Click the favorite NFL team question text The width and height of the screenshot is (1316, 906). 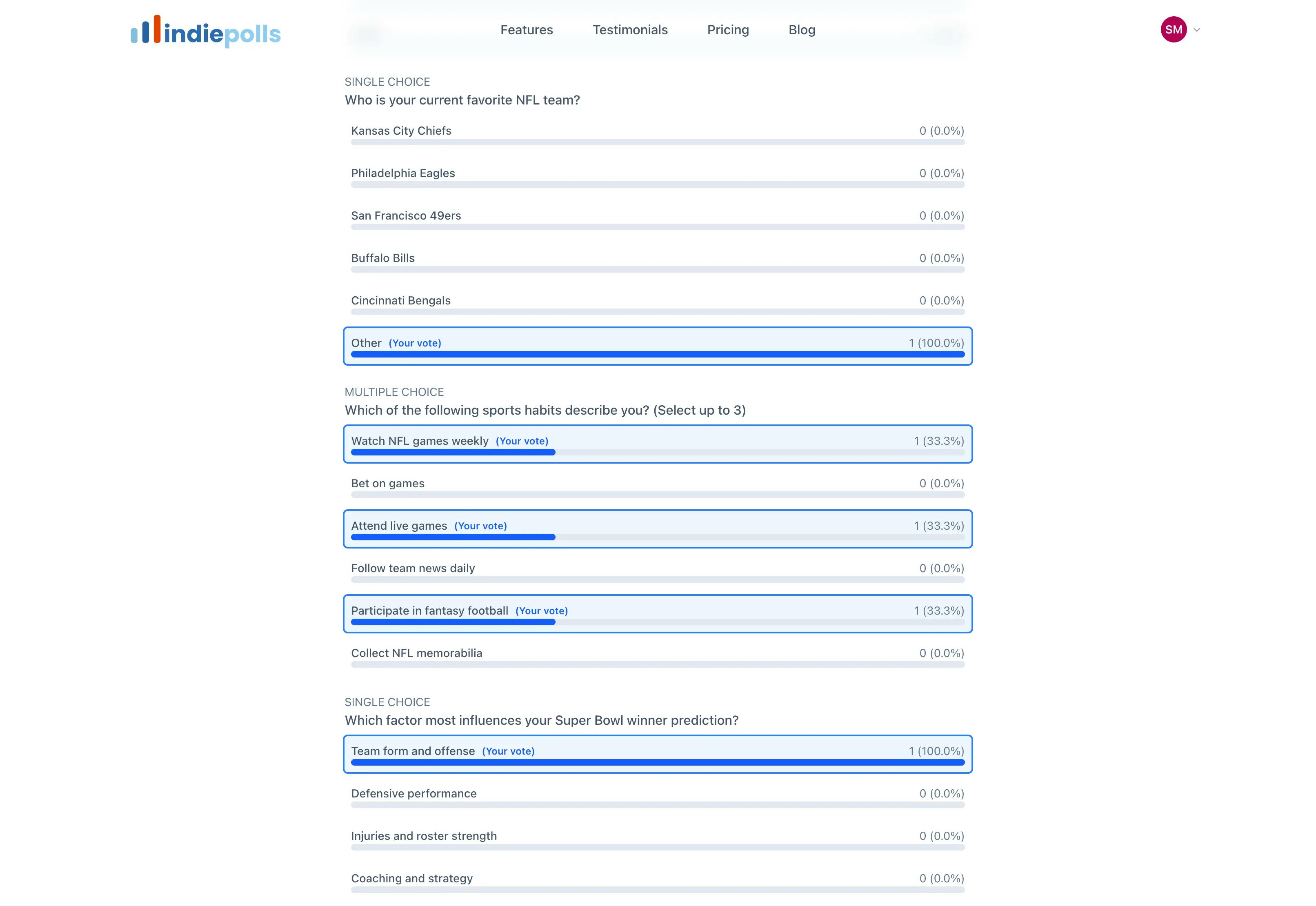pyautogui.click(x=462, y=100)
